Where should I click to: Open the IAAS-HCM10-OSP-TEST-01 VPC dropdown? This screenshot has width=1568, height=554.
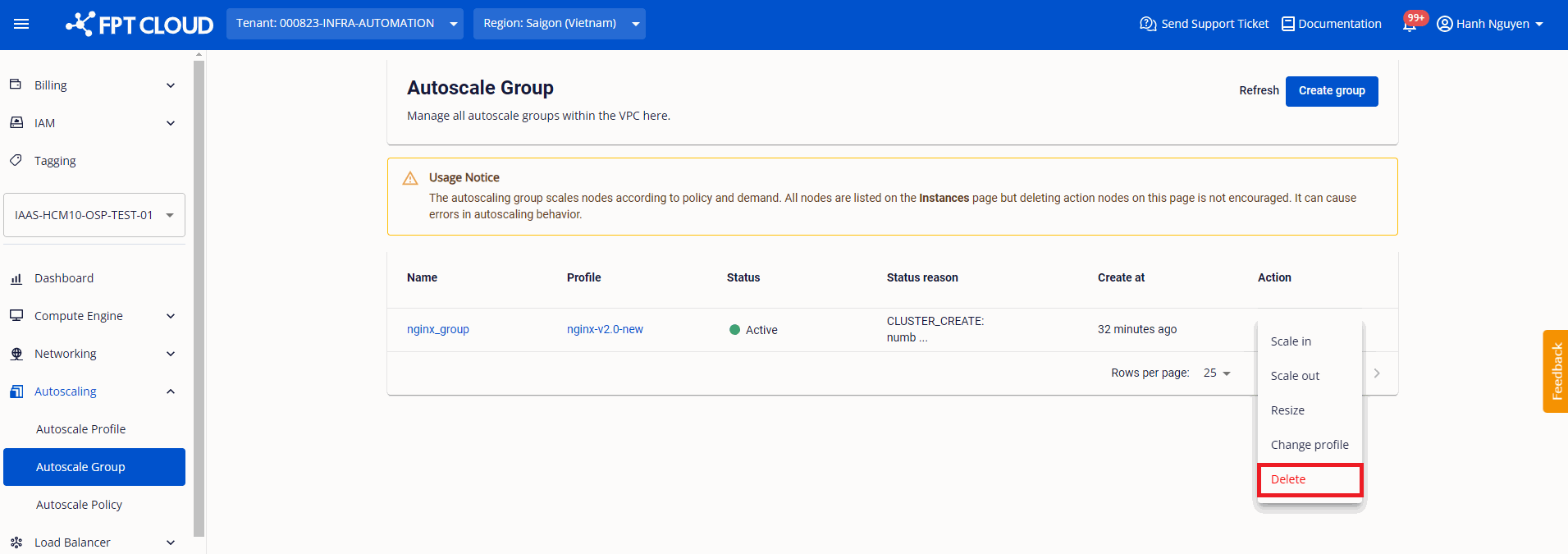click(x=94, y=215)
